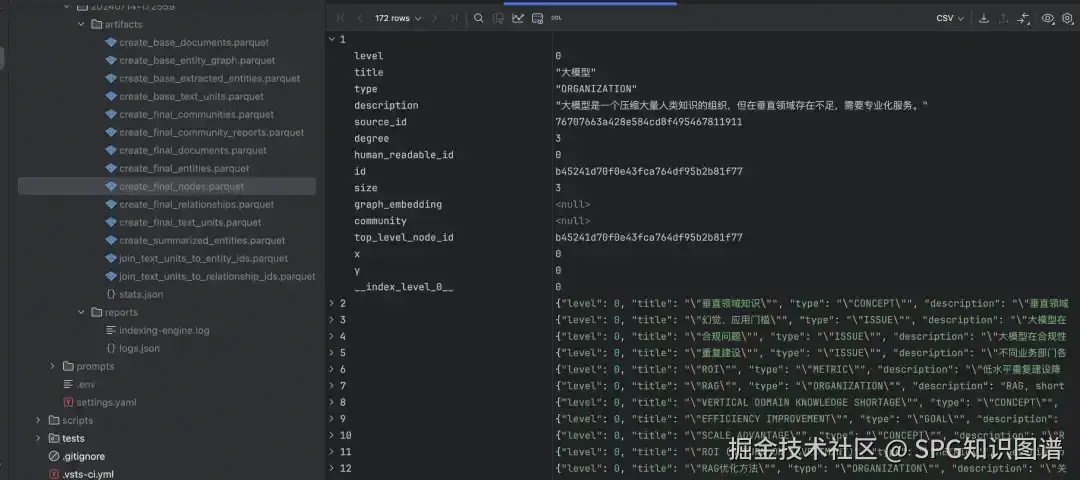Image resolution: width=1080 pixels, height=480 pixels.
Task: Go to next page arrow
Action: pyautogui.click(x=434, y=19)
